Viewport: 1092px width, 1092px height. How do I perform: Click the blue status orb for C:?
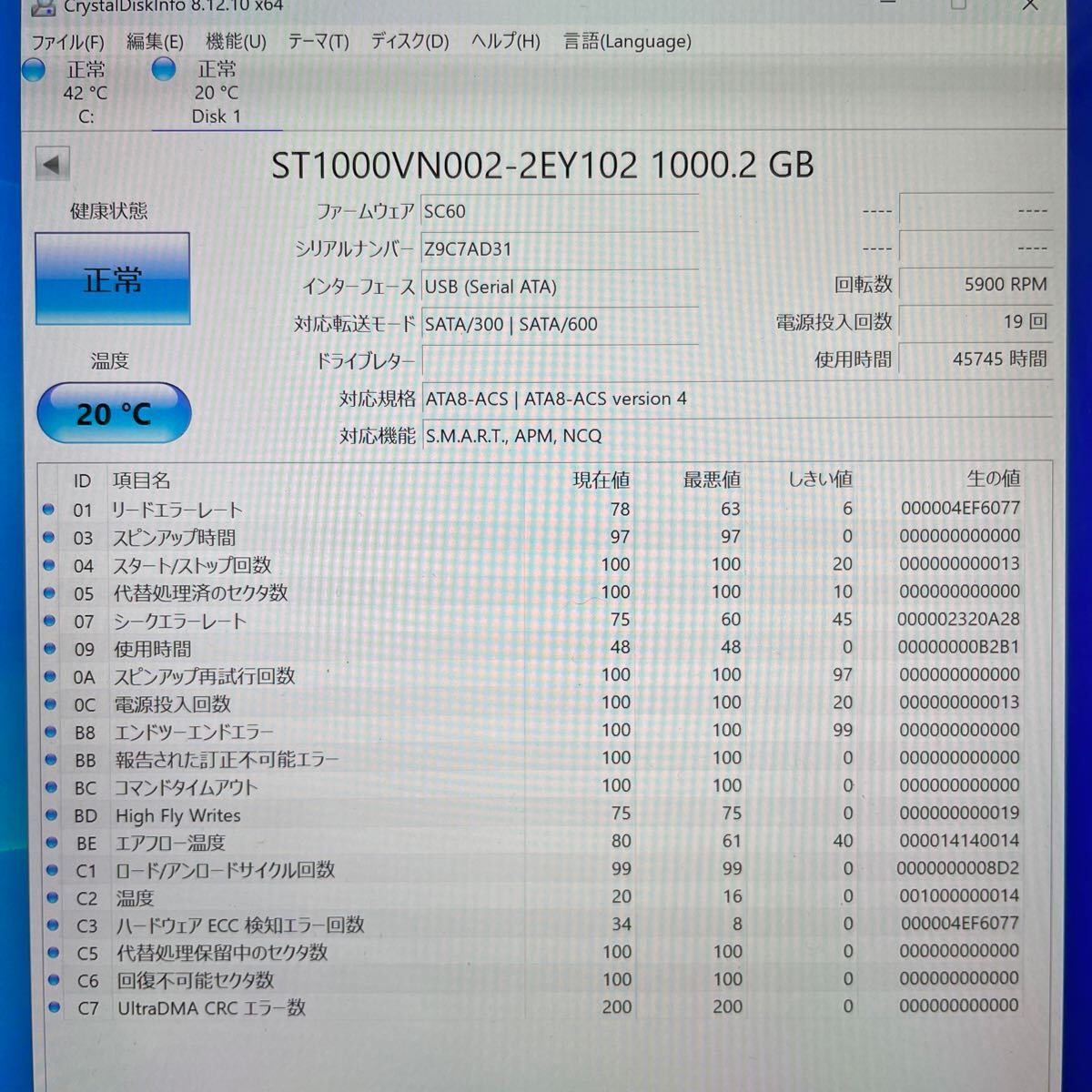click(x=34, y=70)
